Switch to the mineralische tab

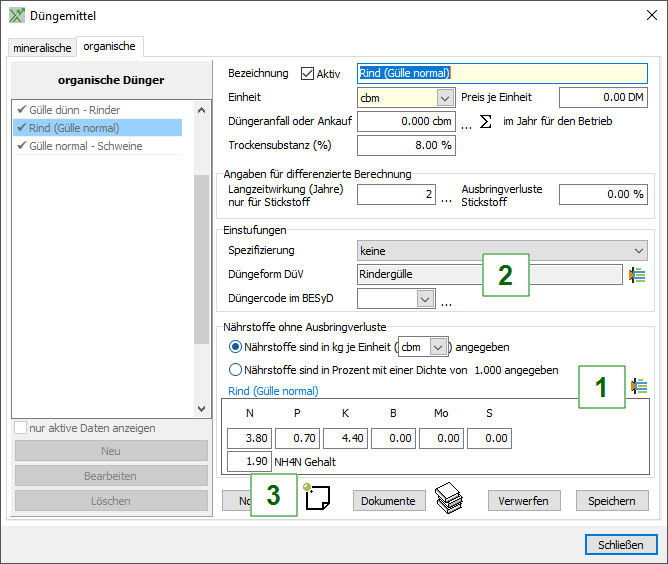click(x=42, y=47)
